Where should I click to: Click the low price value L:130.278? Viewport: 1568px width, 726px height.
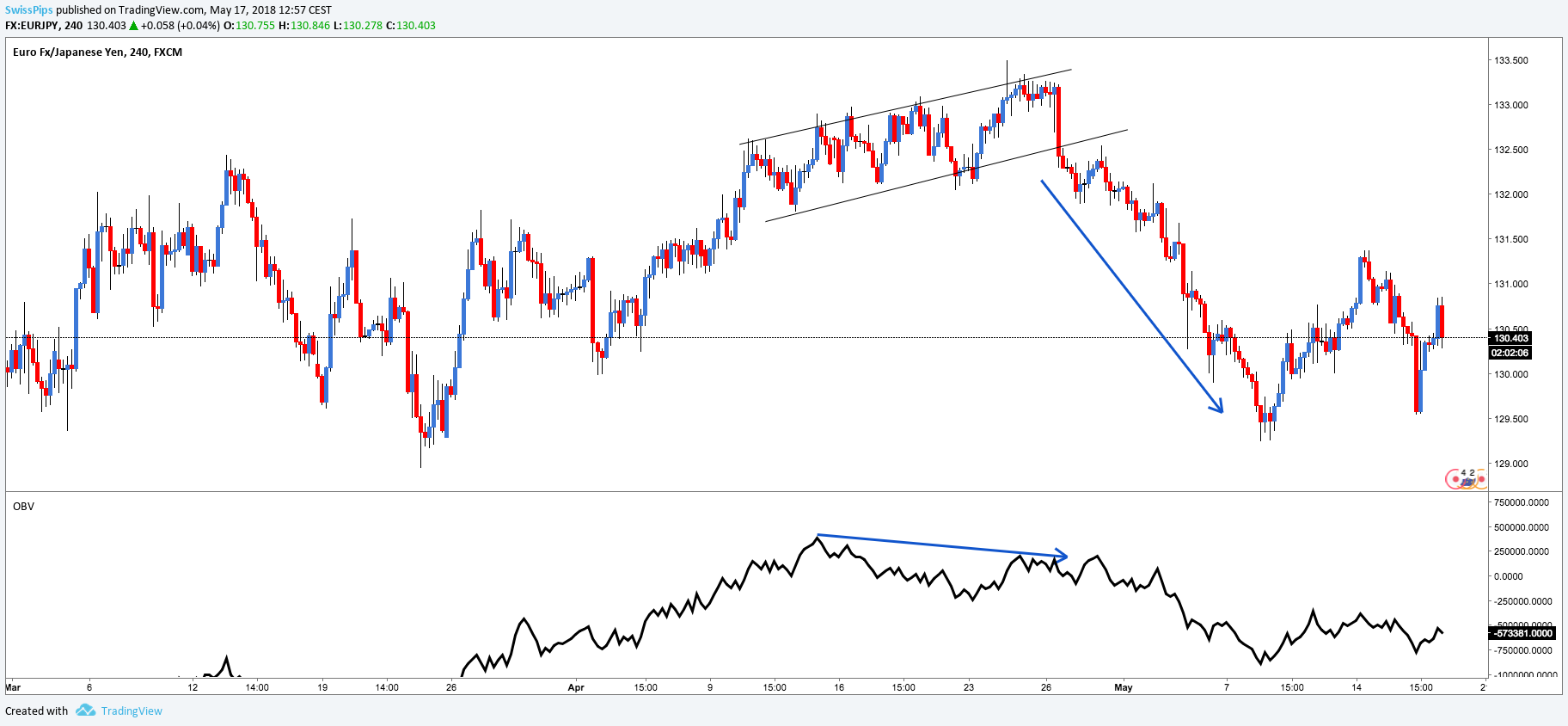click(x=358, y=26)
